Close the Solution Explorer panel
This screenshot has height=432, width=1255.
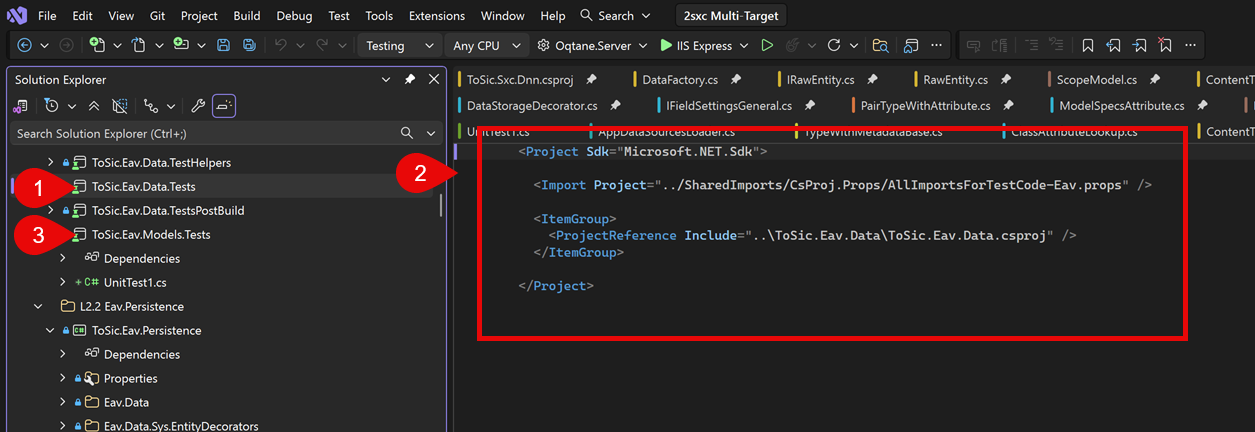[x=434, y=79]
